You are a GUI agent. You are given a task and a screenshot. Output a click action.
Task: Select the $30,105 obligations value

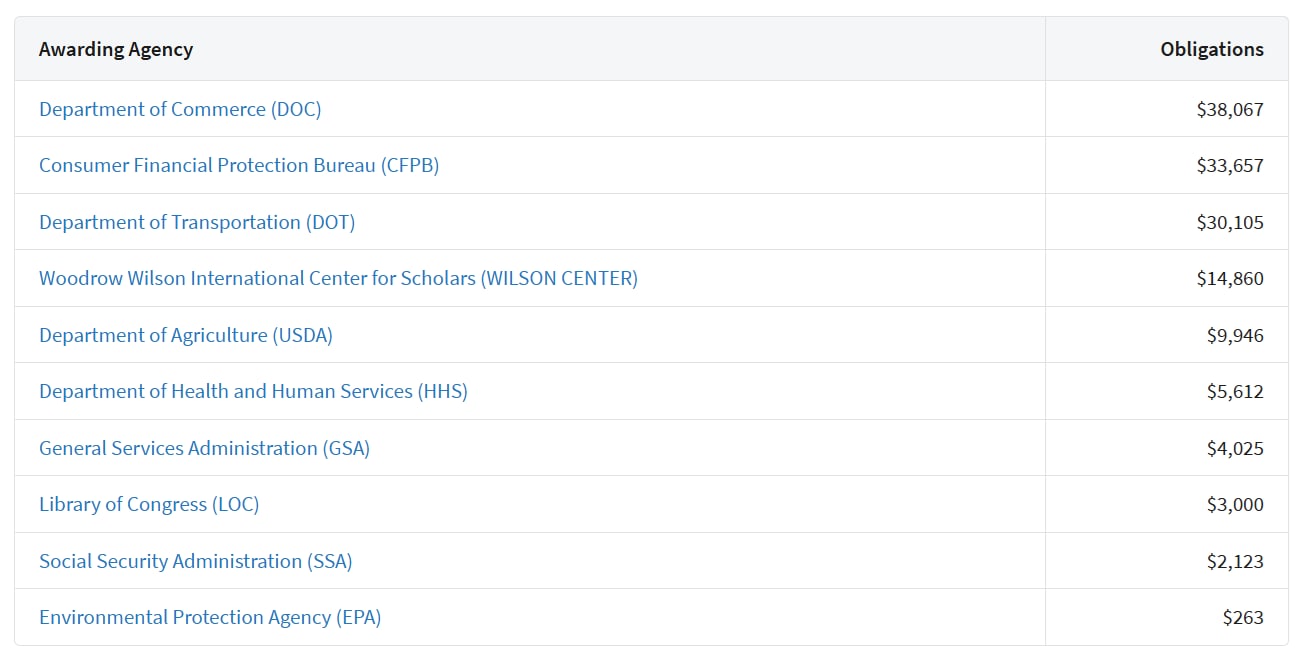1230,222
